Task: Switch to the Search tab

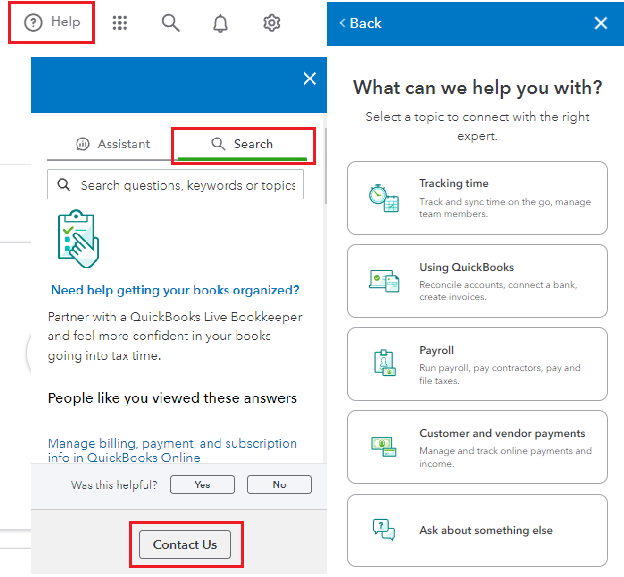Action: (242, 144)
